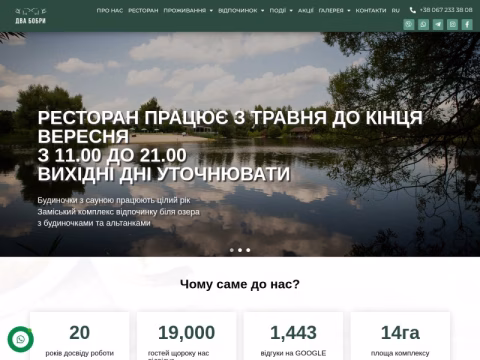Switch language to RU
The image size is (480, 360).
[396, 11]
